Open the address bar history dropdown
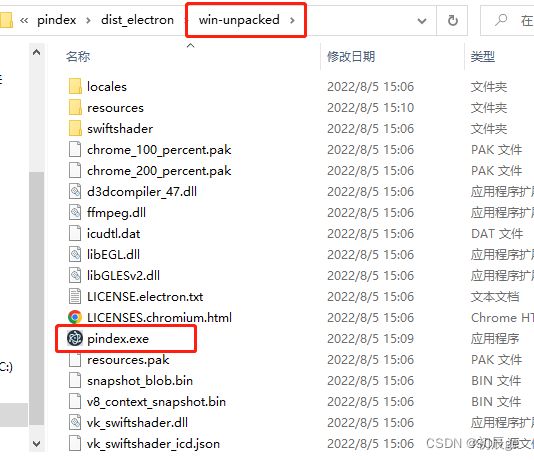 [x=422, y=21]
